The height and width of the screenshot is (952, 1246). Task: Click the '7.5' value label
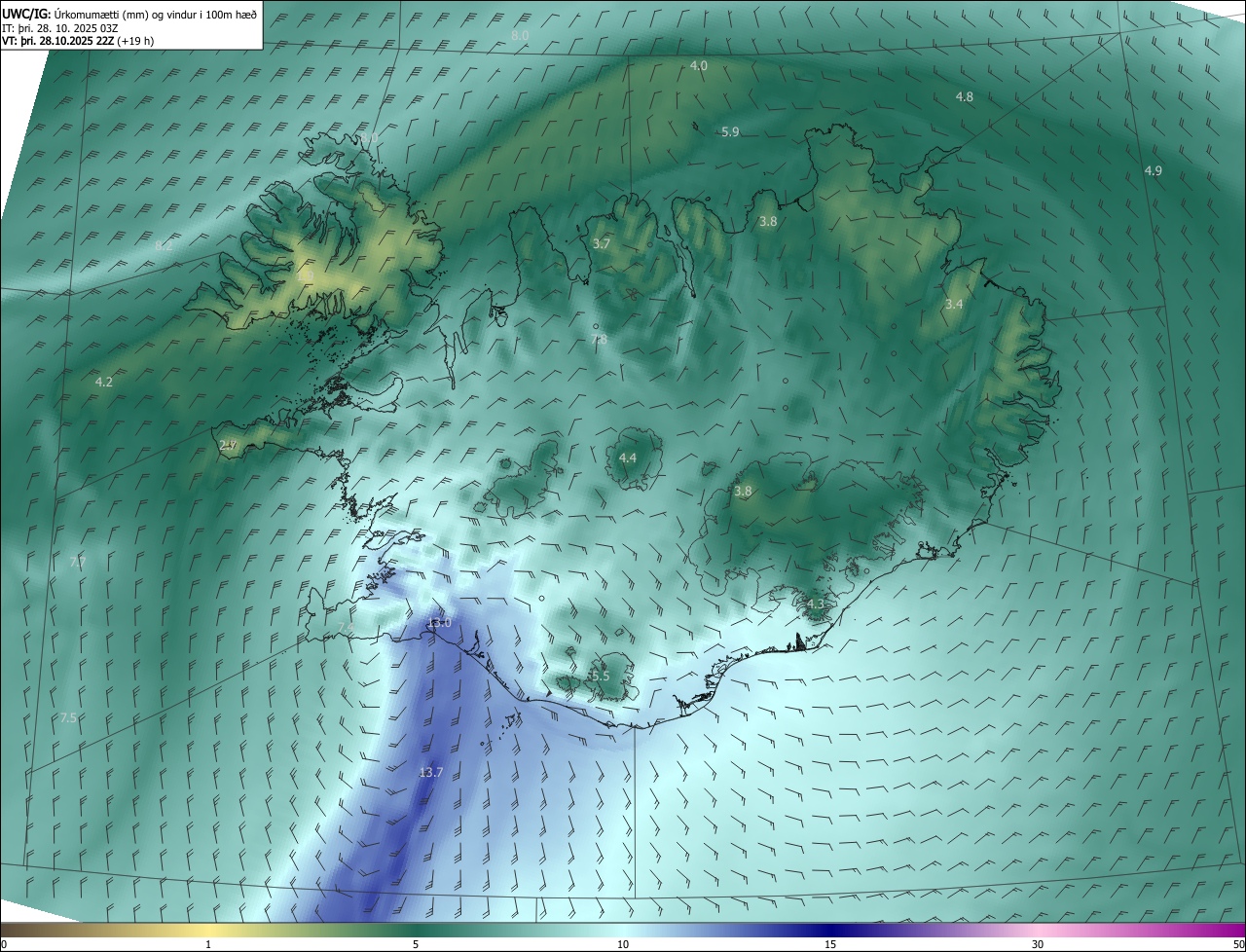[68, 718]
